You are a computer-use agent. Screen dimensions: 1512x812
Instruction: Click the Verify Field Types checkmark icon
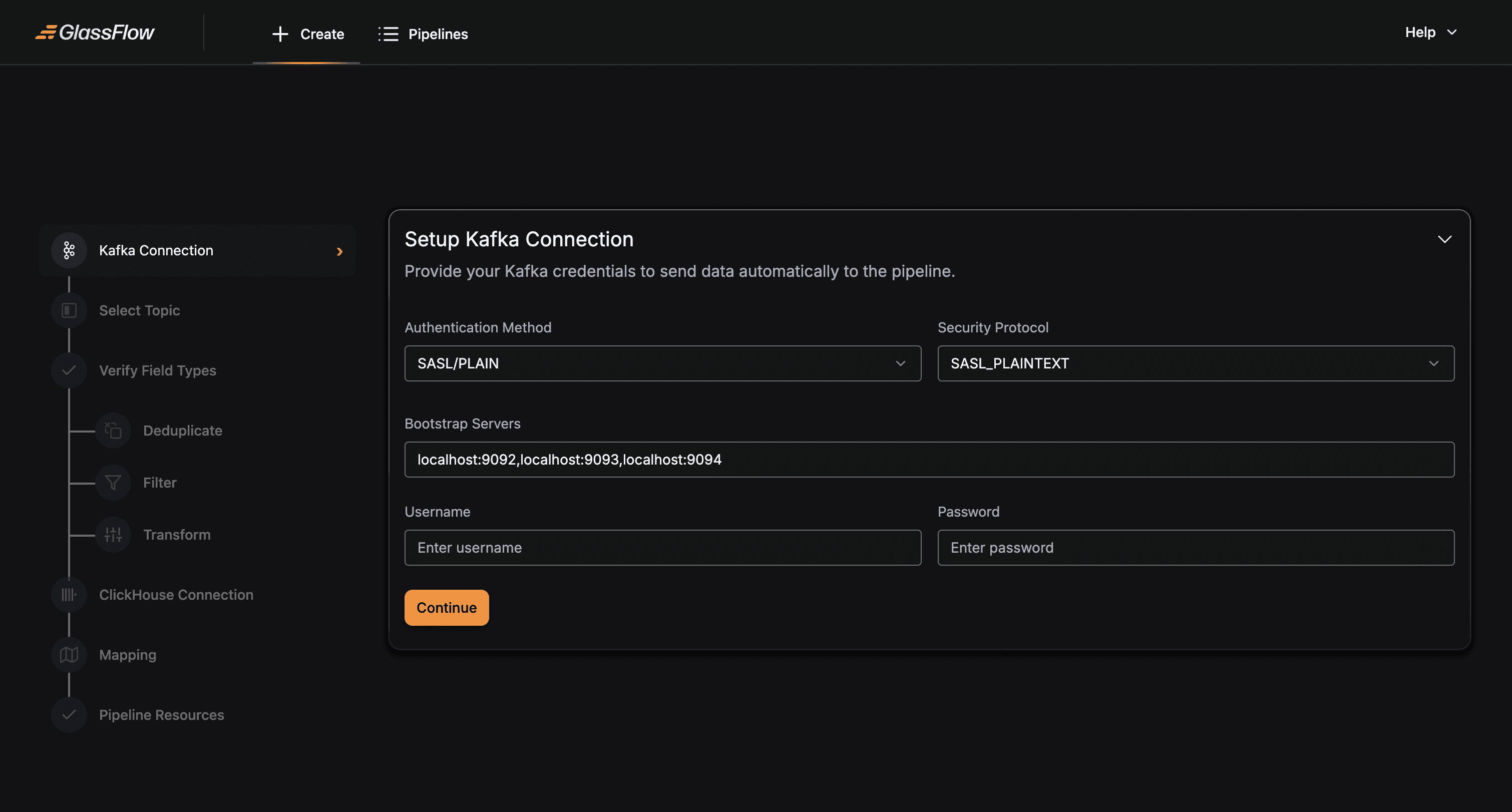(x=68, y=370)
